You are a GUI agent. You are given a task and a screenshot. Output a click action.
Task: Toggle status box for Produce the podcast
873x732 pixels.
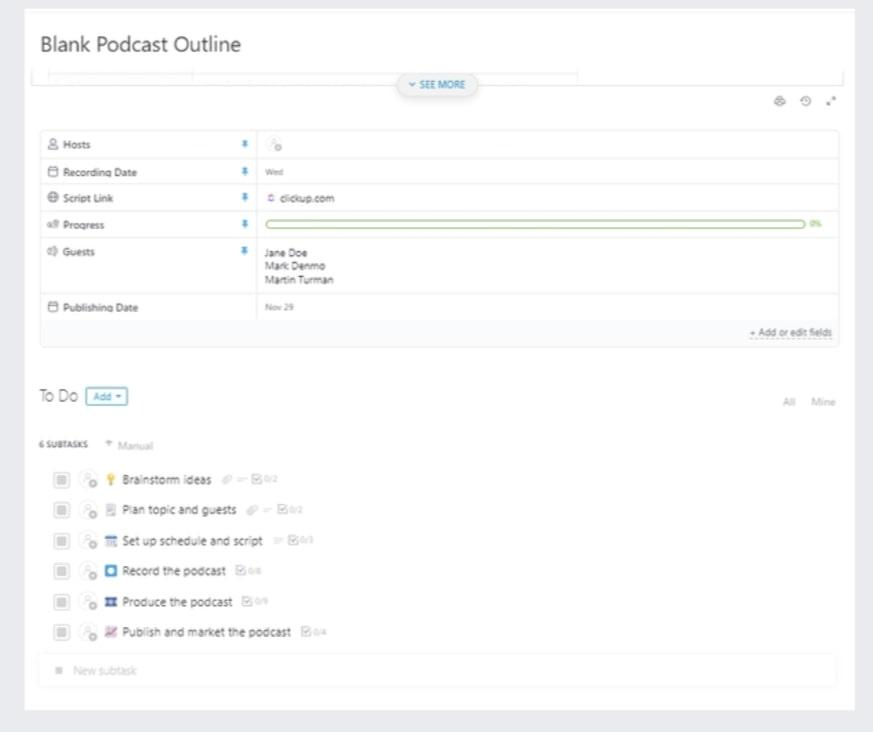(61, 602)
